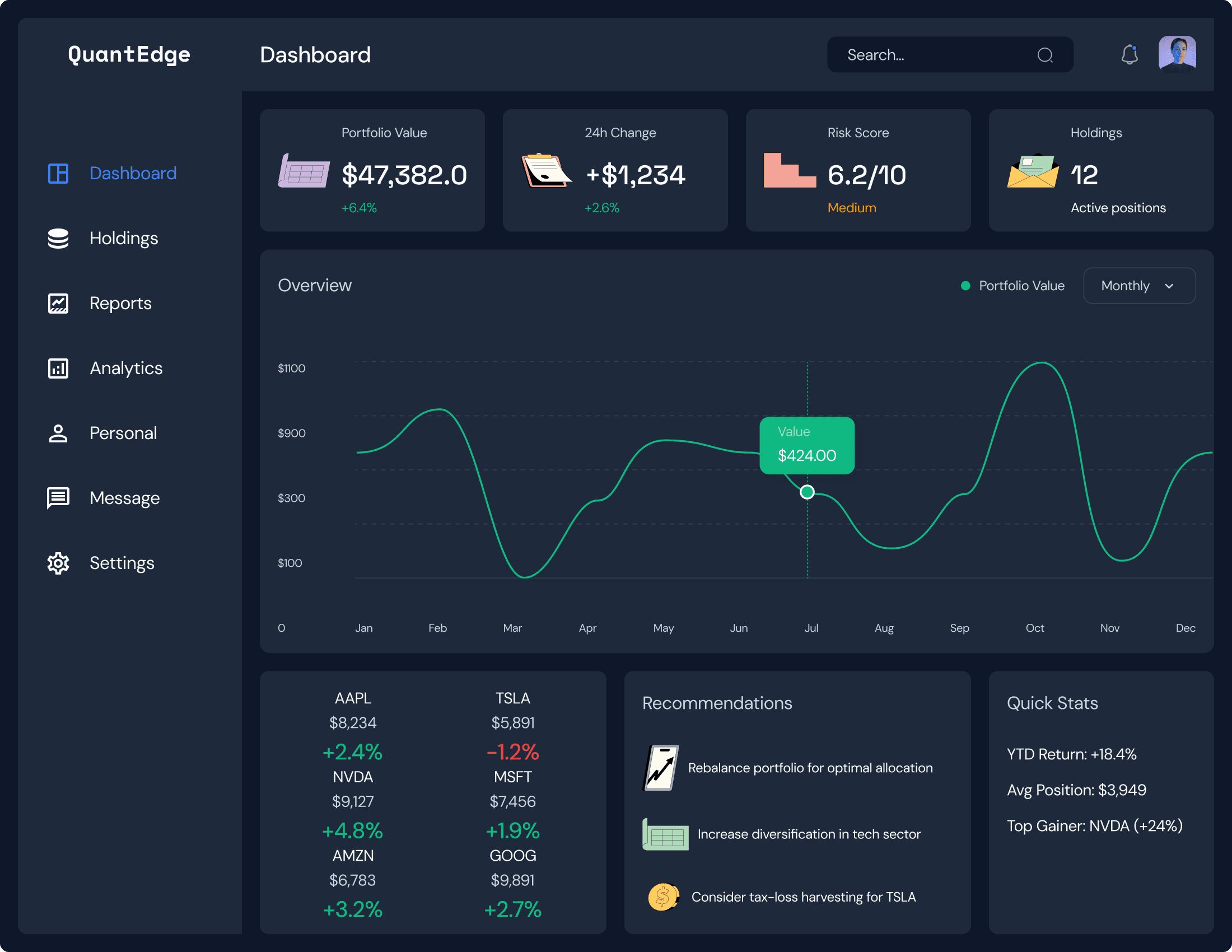Open Consider tax-loss harvesting for TSLA
The width and height of the screenshot is (1232, 952).
[x=803, y=897]
